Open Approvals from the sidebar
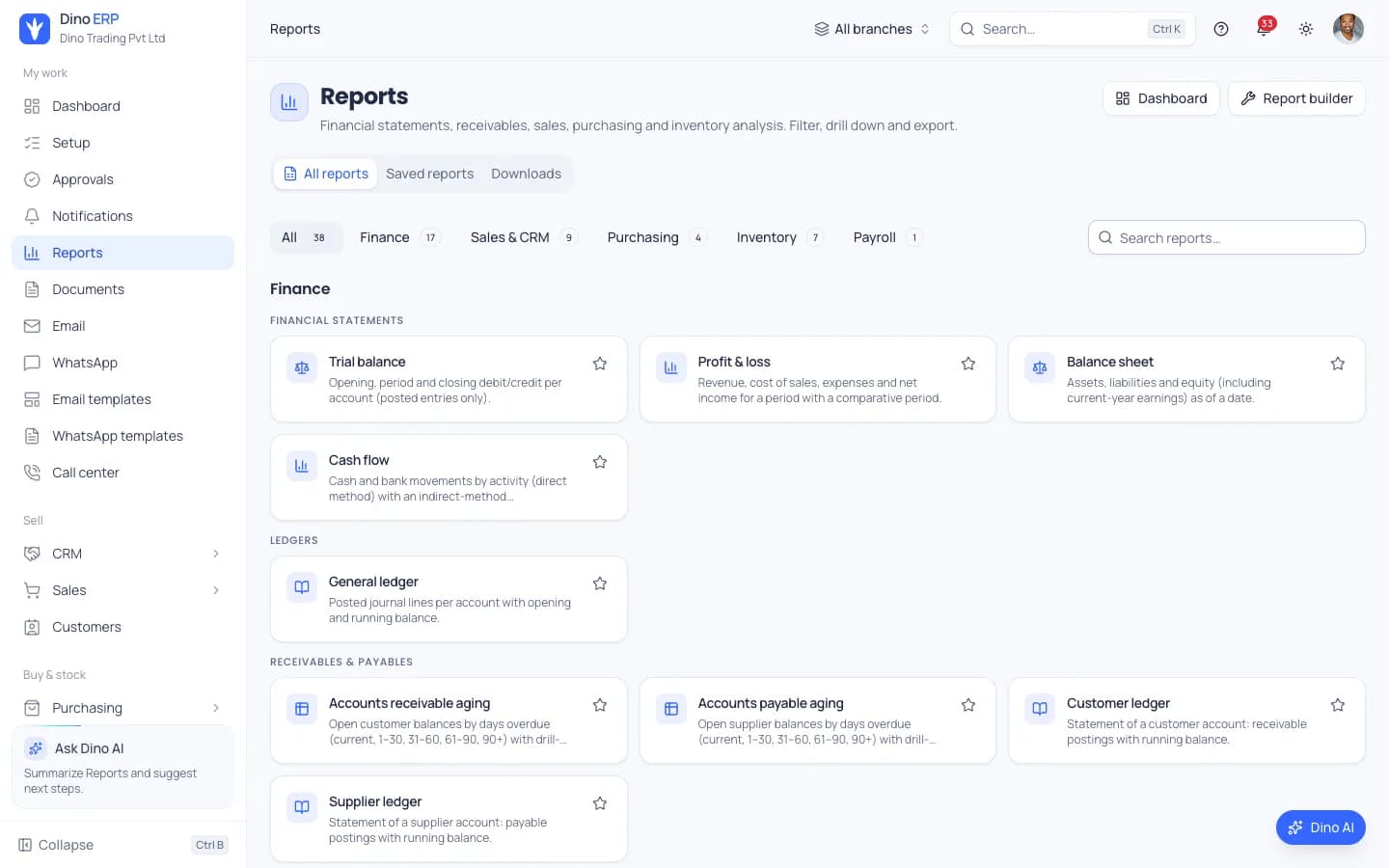This screenshot has height=868, width=1389. 123,179
